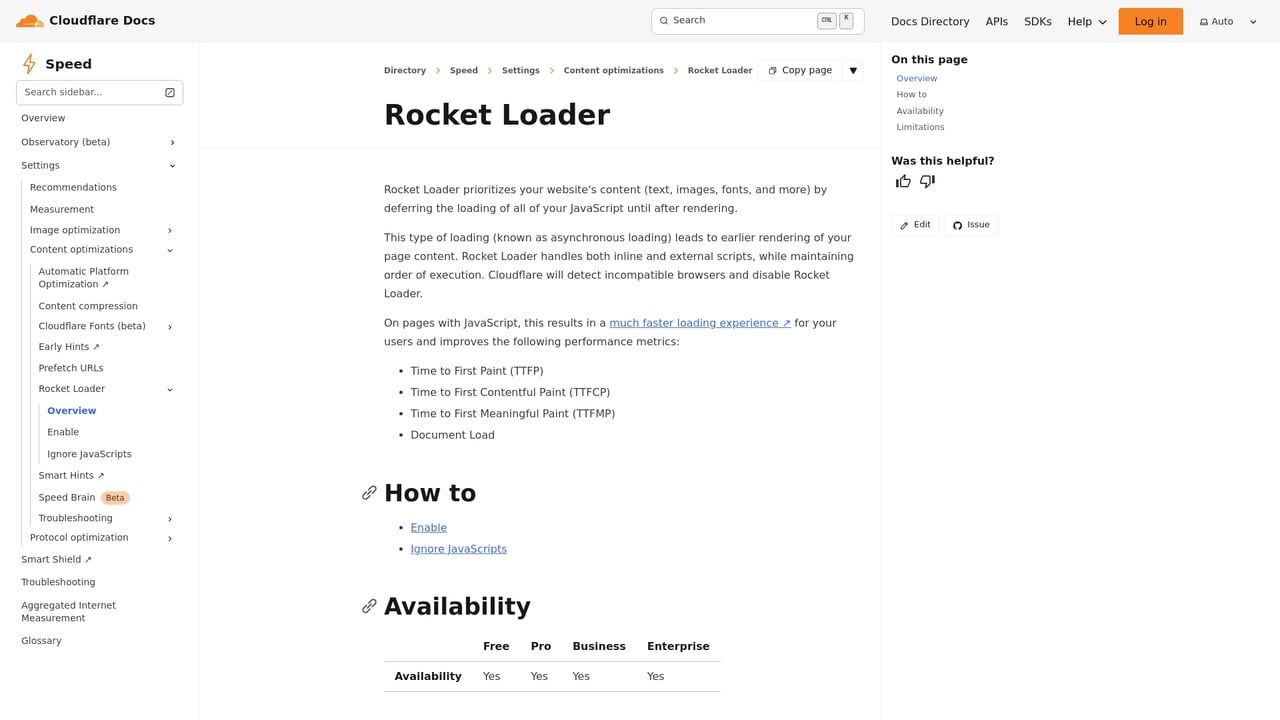Open the Help dropdown menu
The image size is (1280, 720).
click(x=1087, y=21)
